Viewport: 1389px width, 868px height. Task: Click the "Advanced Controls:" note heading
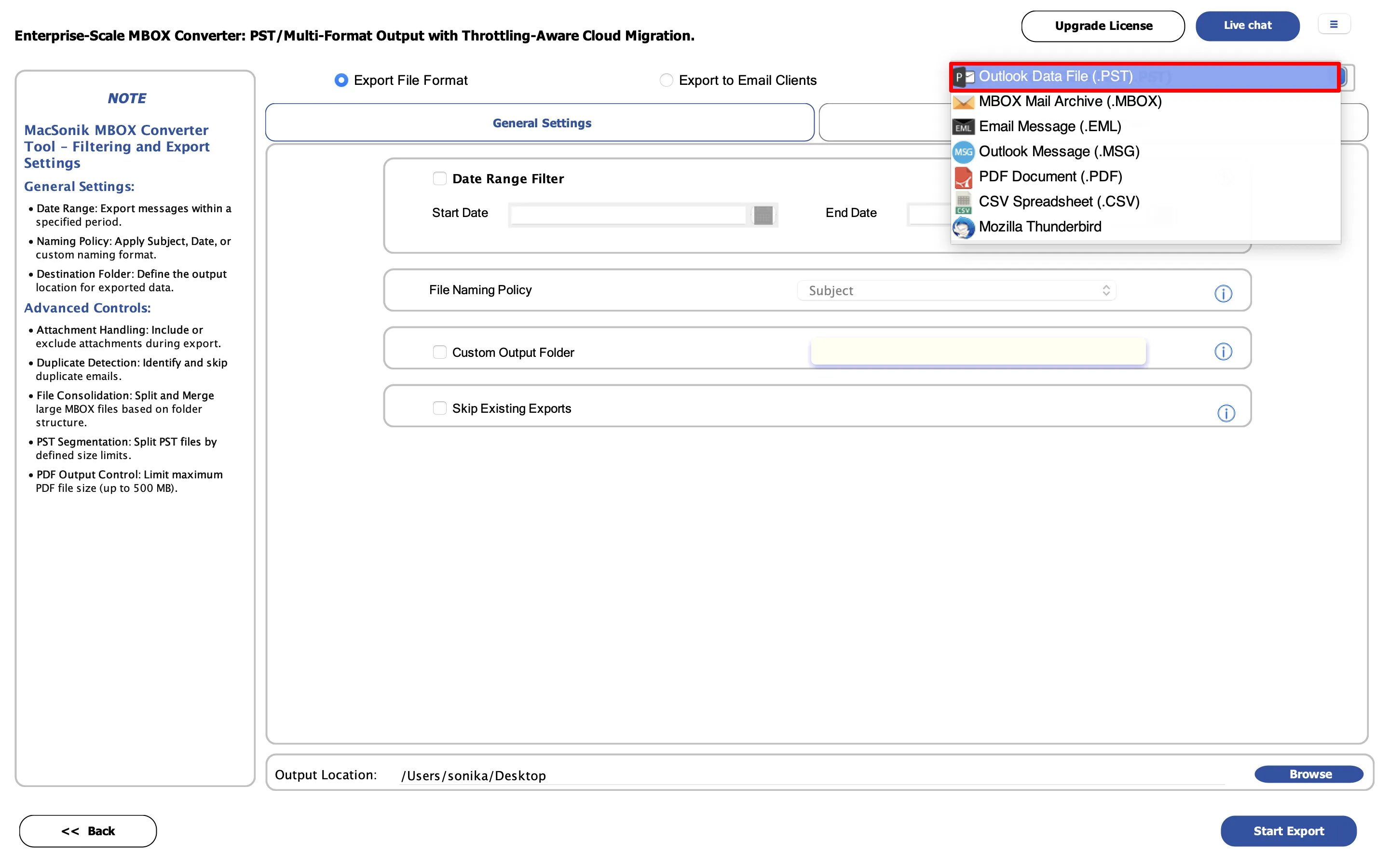(x=87, y=308)
